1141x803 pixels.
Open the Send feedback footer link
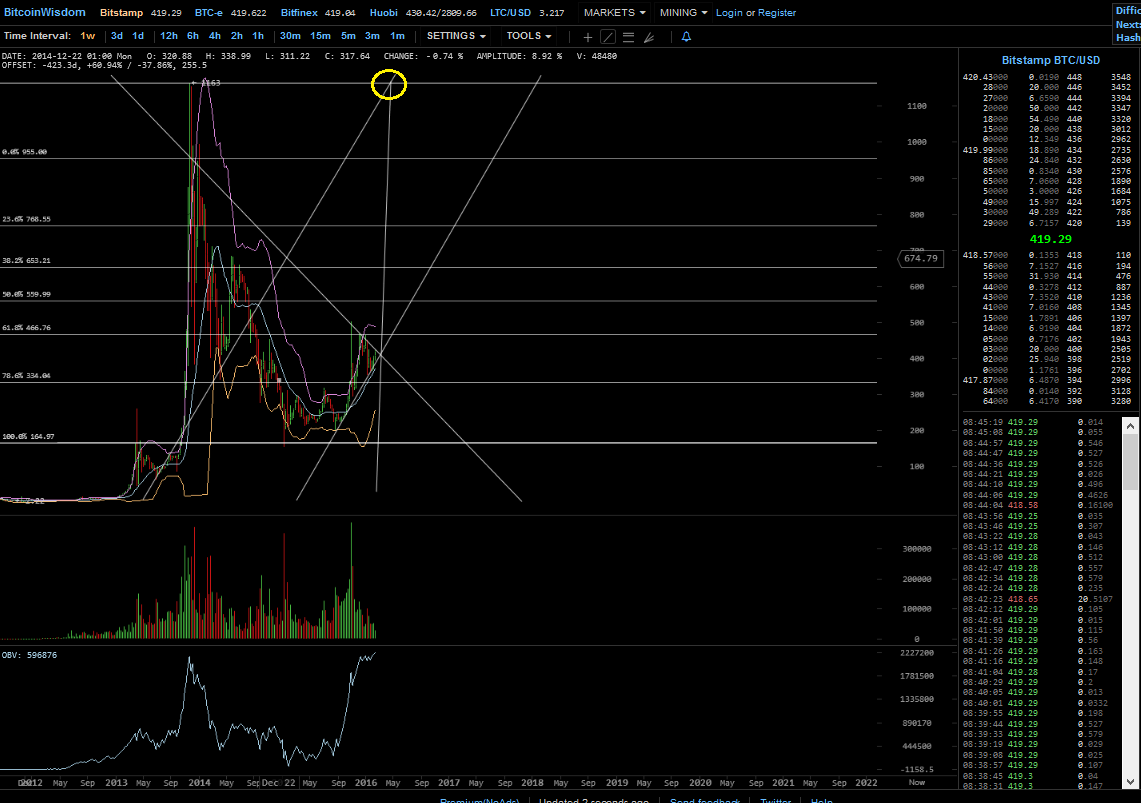704,800
